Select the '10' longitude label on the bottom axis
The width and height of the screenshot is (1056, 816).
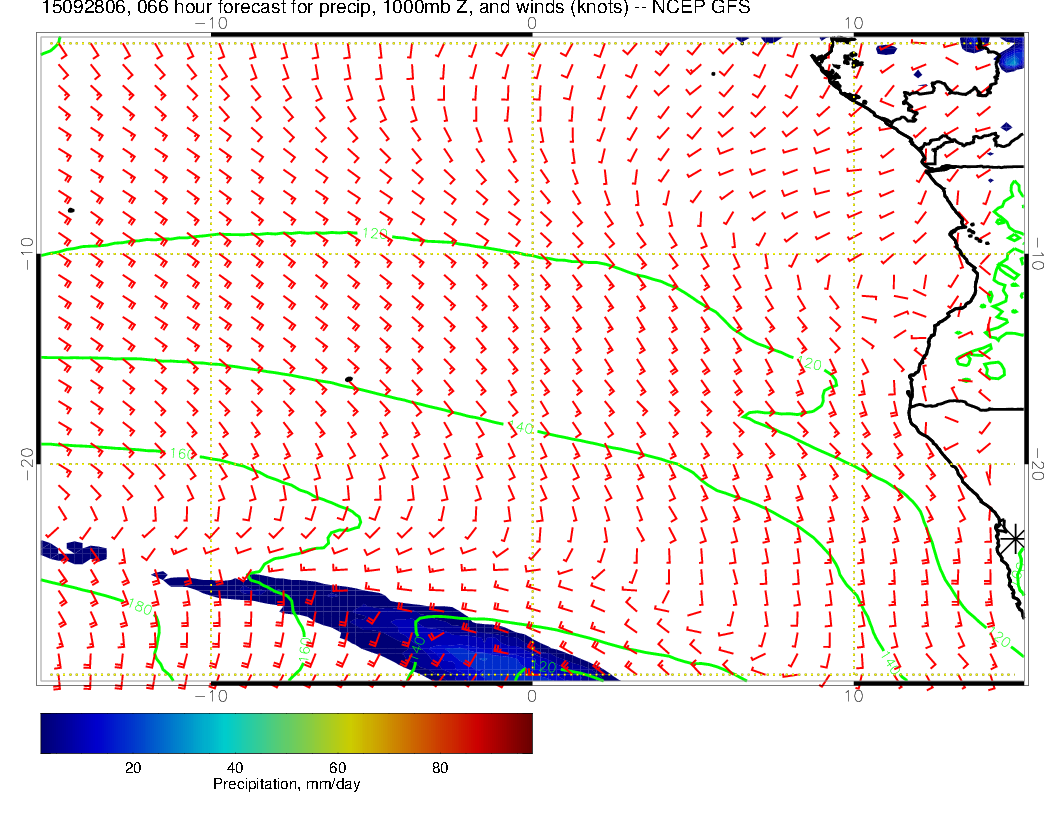[853, 696]
